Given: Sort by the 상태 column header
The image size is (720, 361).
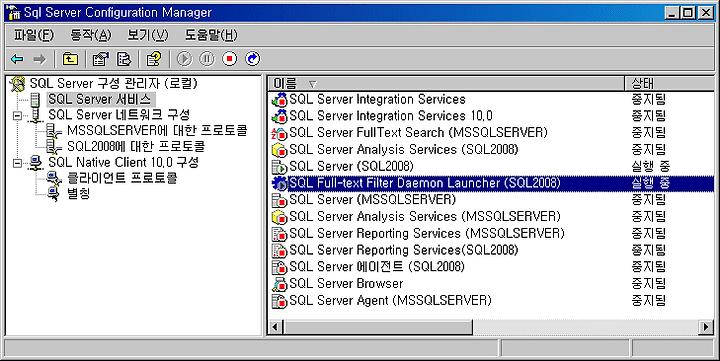Looking at the screenshot, I should click(669, 83).
